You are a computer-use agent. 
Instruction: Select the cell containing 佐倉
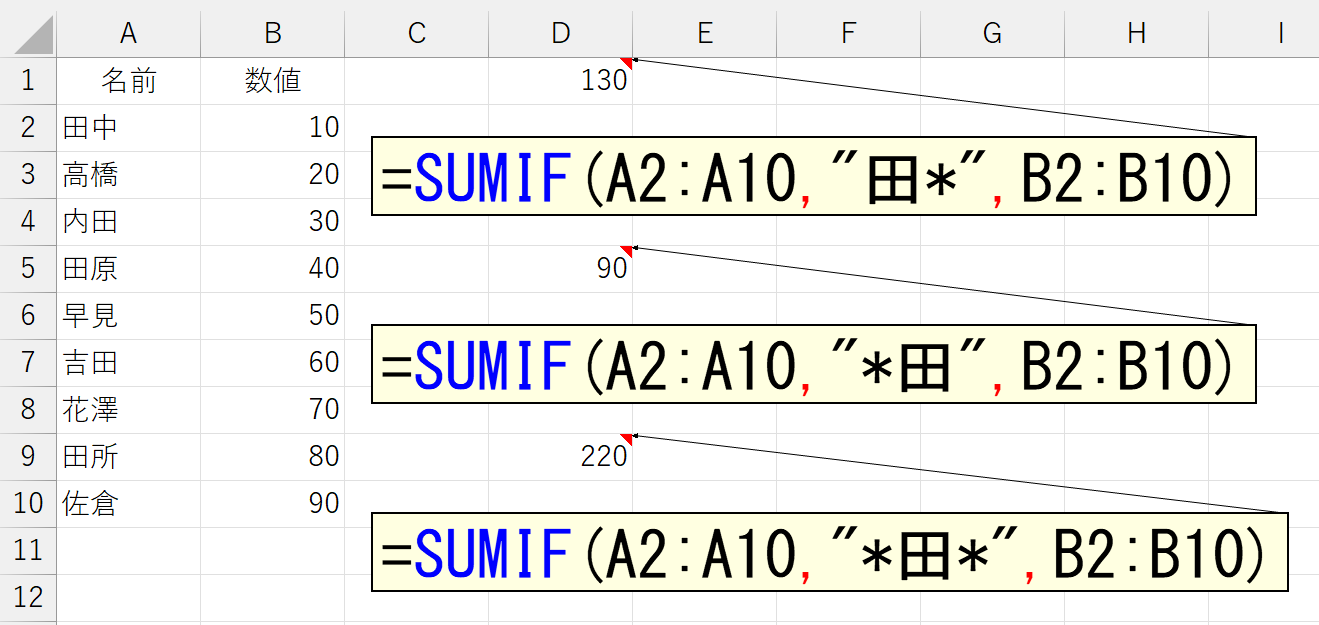(128, 504)
